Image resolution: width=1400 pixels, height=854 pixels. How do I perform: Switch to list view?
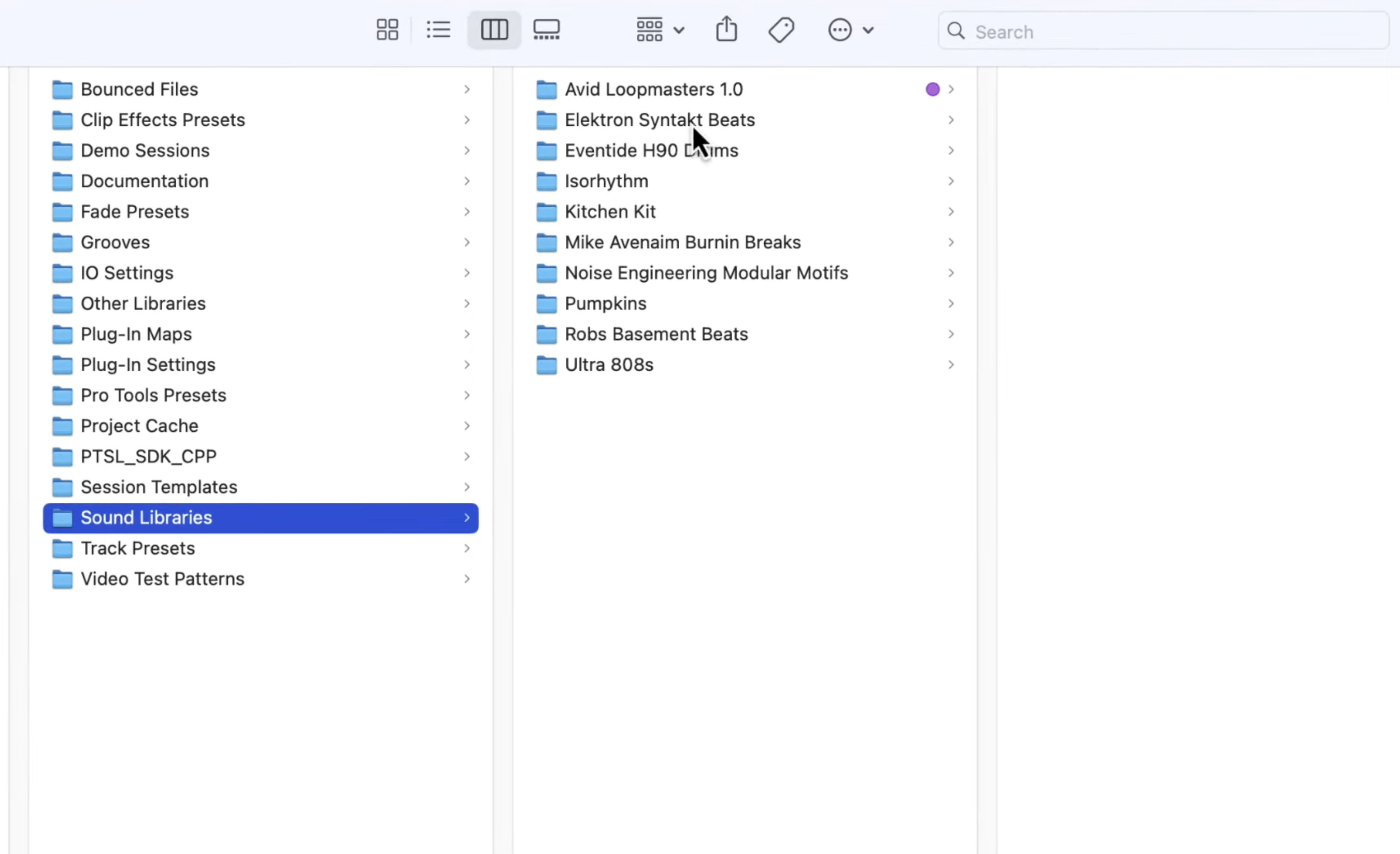pyautogui.click(x=438, y=30)
